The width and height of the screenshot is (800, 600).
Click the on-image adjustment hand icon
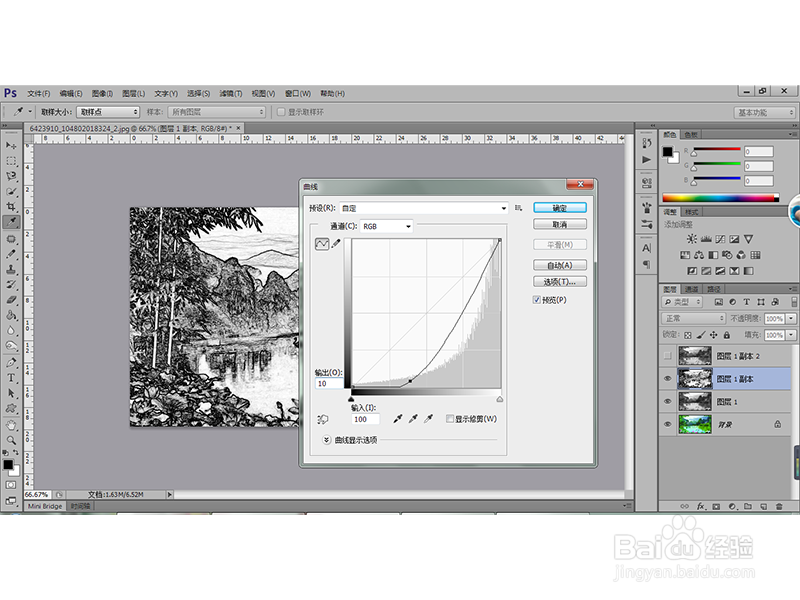322,419
